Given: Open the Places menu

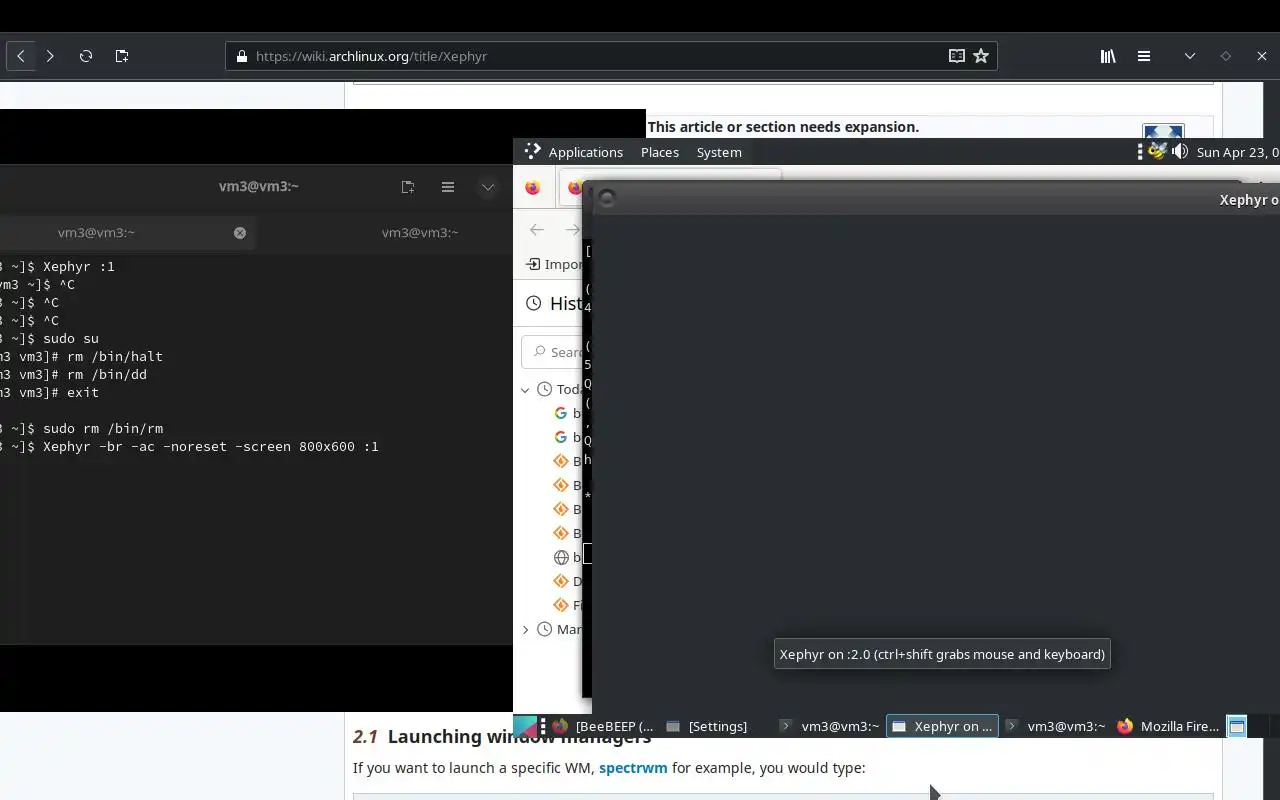Looking at the screenshot, I should pos(660,152).
